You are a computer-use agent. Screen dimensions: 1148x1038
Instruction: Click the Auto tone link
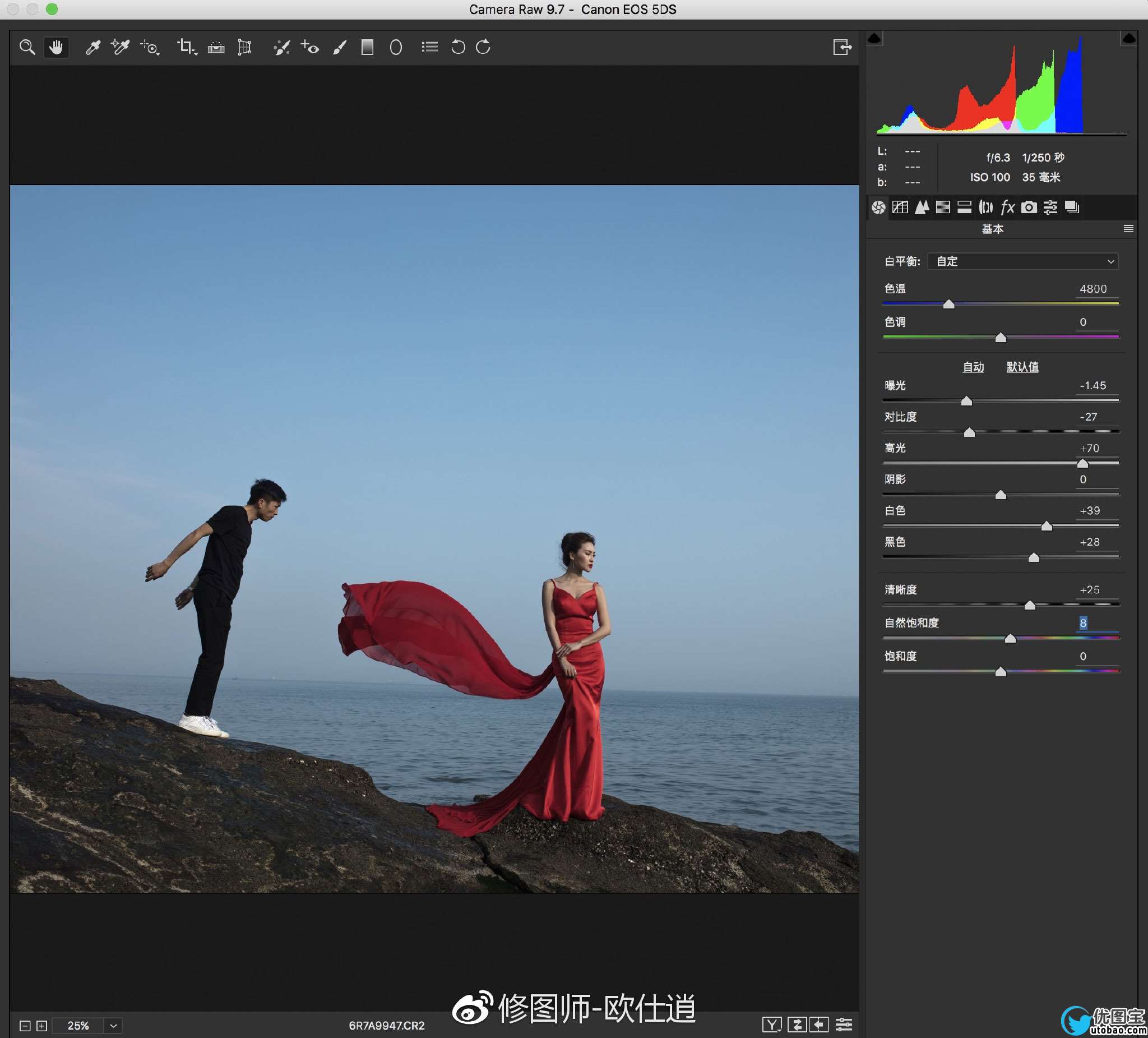coord(973,367)
